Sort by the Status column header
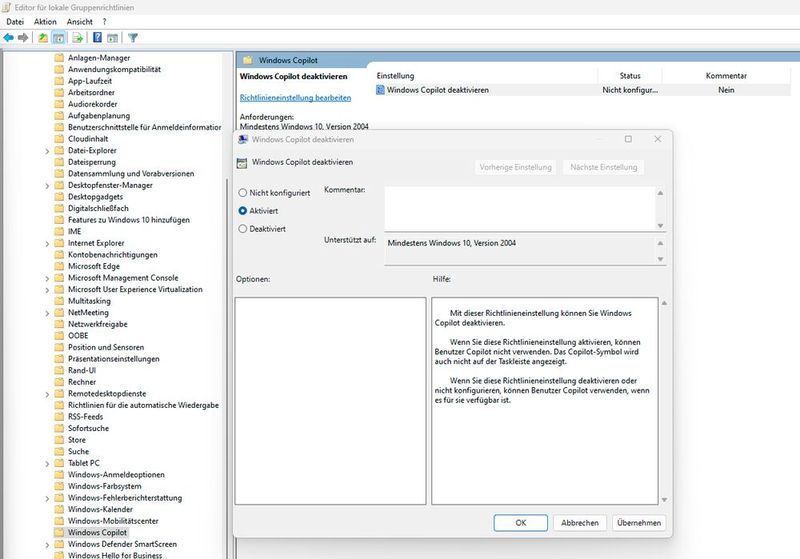Viewport: 800px width, 559px height. click(630, 75)
